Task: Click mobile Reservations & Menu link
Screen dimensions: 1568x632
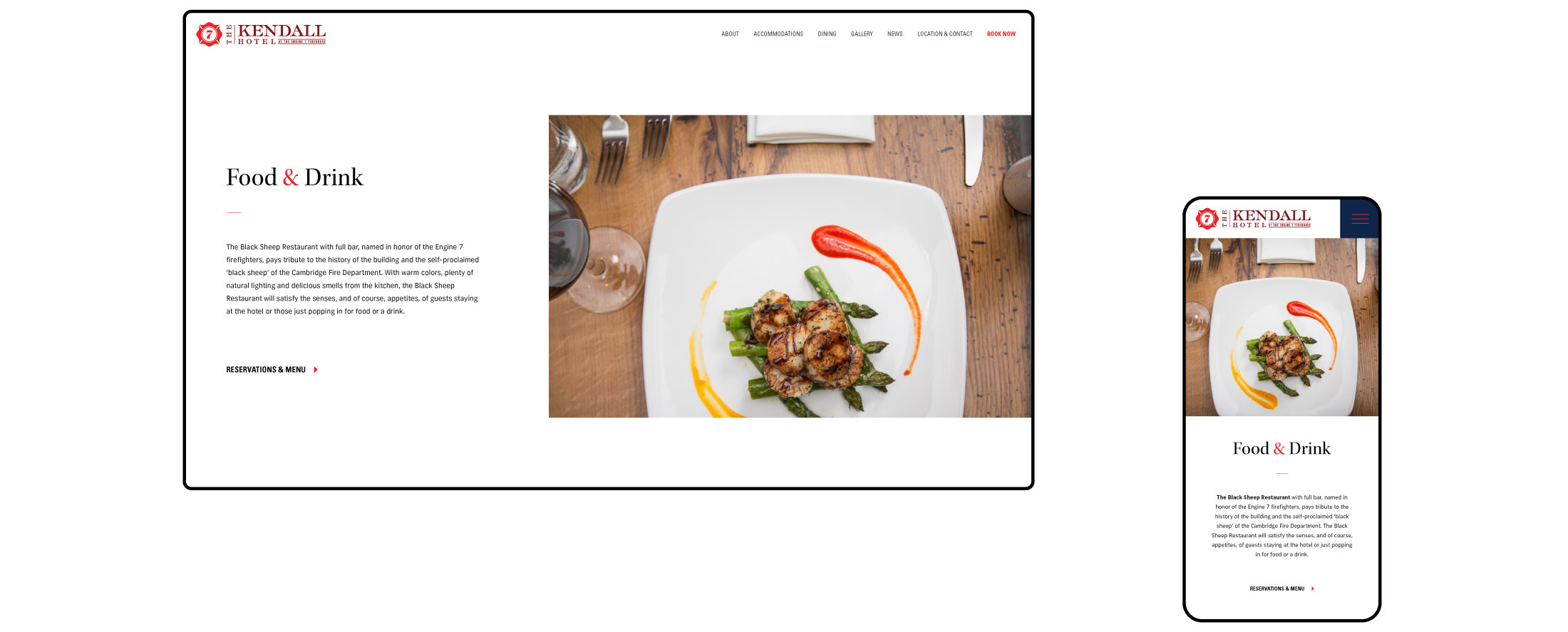Action: [1277, 589]
